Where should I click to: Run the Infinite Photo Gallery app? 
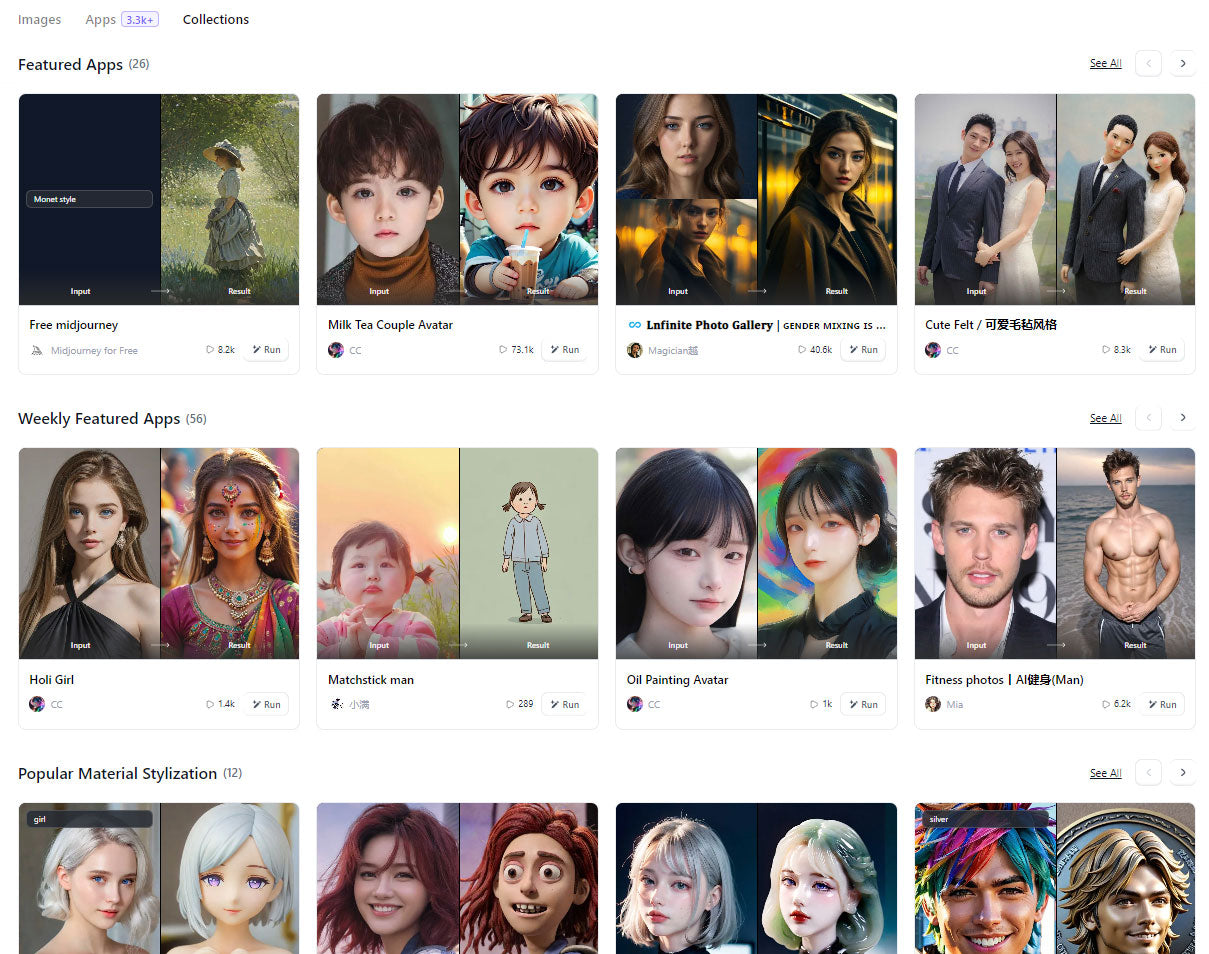(863, 350)
